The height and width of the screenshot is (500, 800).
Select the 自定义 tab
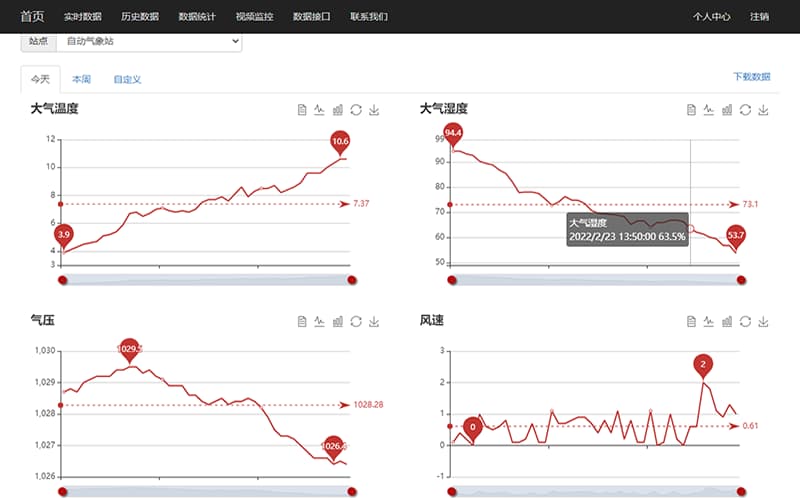coord(127,79)
